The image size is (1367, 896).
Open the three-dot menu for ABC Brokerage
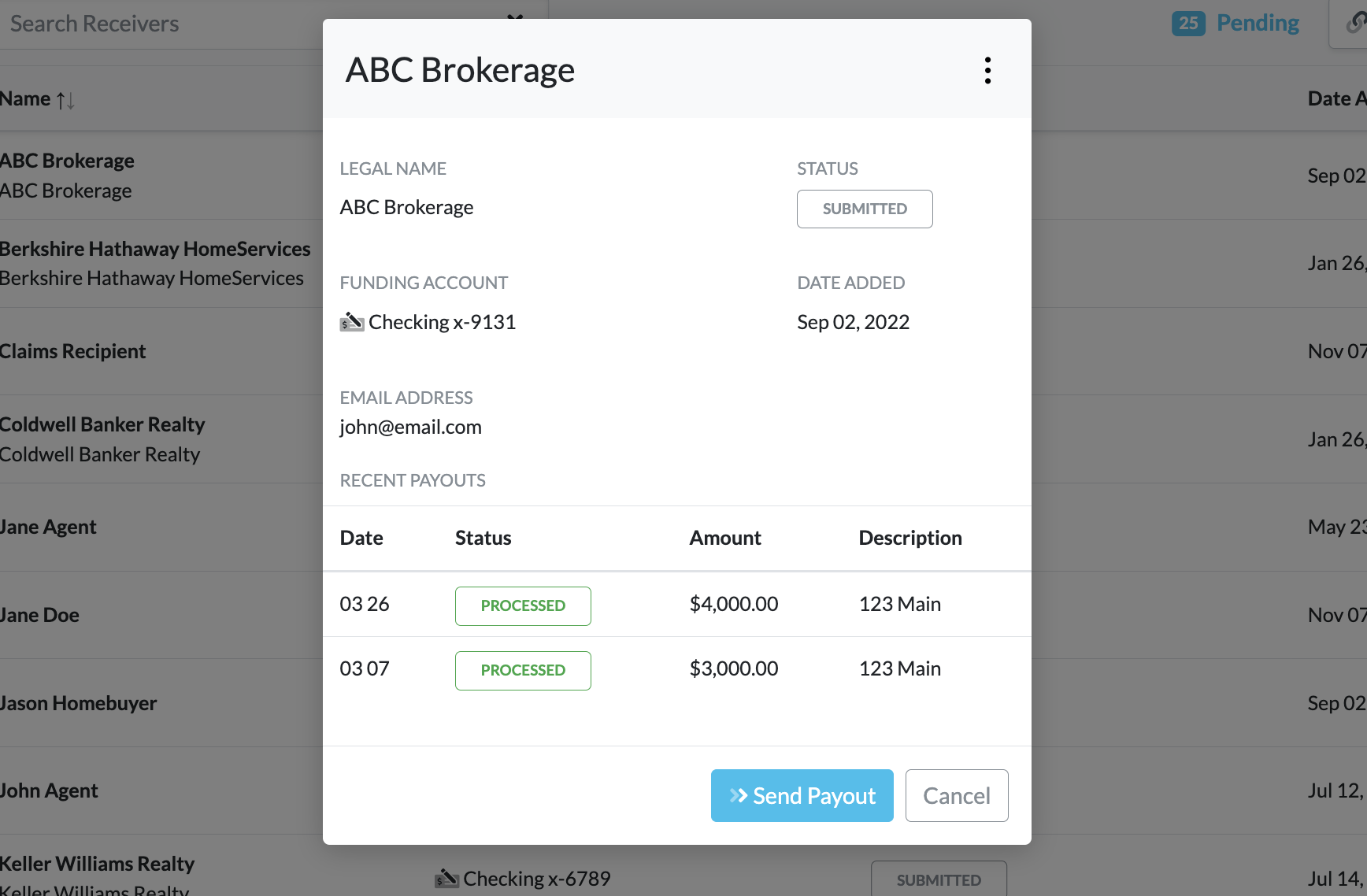pos(987,70)
